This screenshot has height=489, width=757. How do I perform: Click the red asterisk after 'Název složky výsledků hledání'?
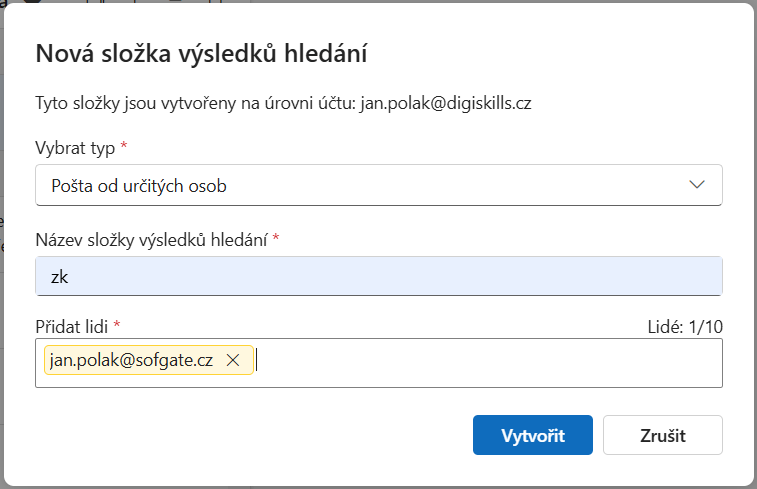coord(275,239)
